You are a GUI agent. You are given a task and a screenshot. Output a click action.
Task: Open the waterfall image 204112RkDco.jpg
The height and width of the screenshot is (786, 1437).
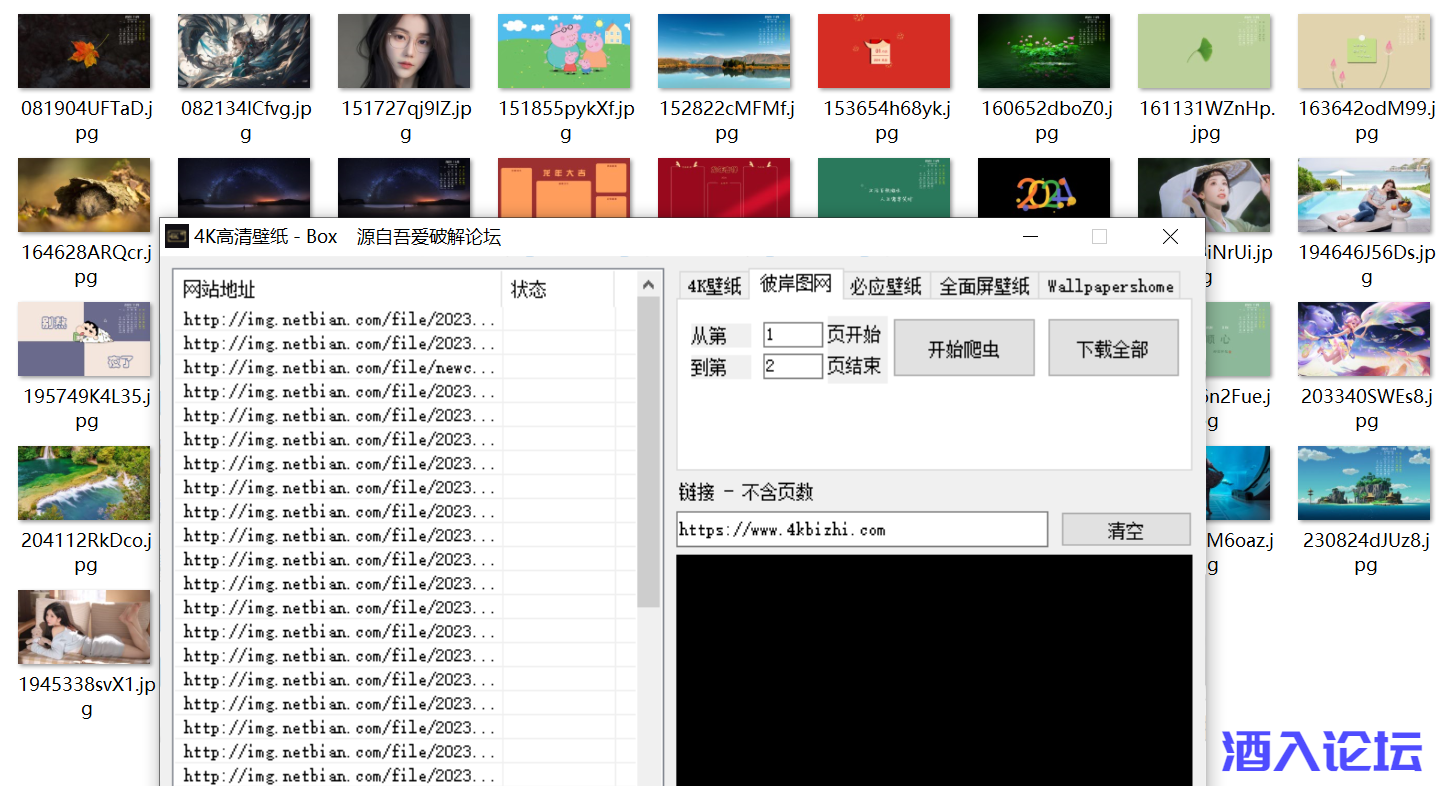[x=84, y=483]
